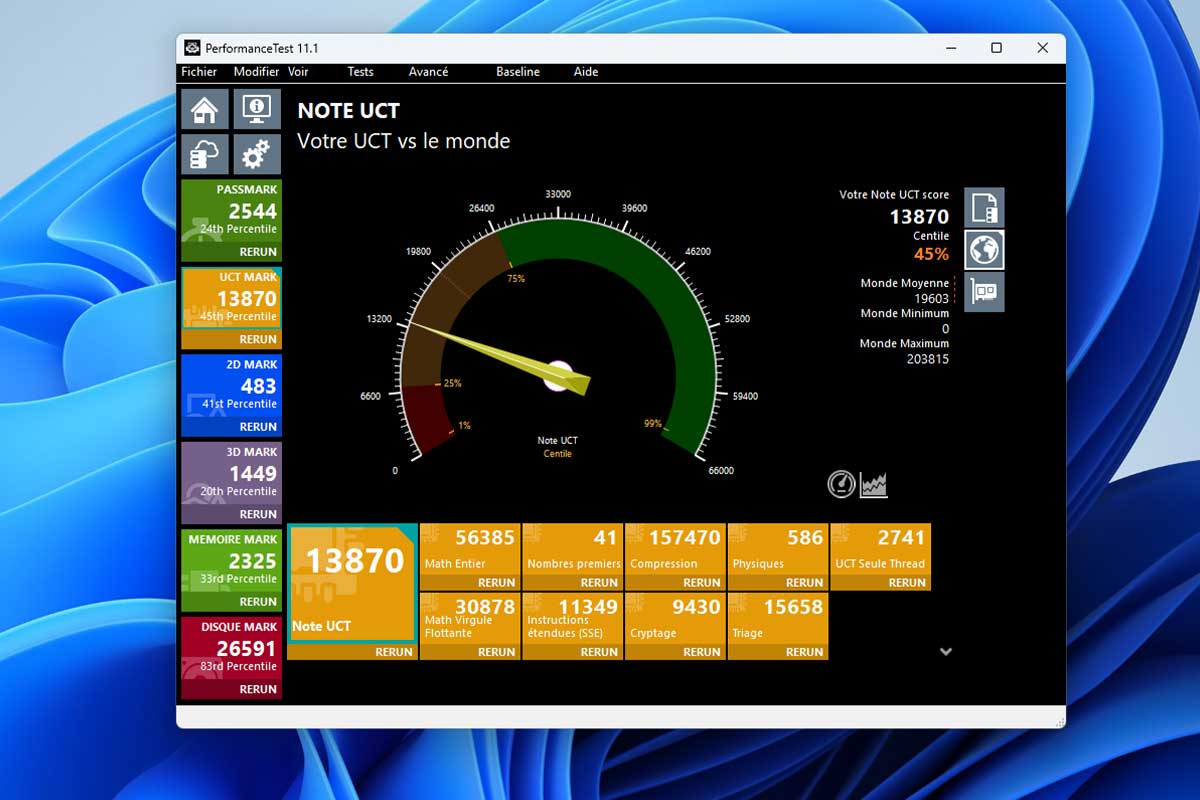Rerun the Compression test
The image size is (1200, 800).
702,583
